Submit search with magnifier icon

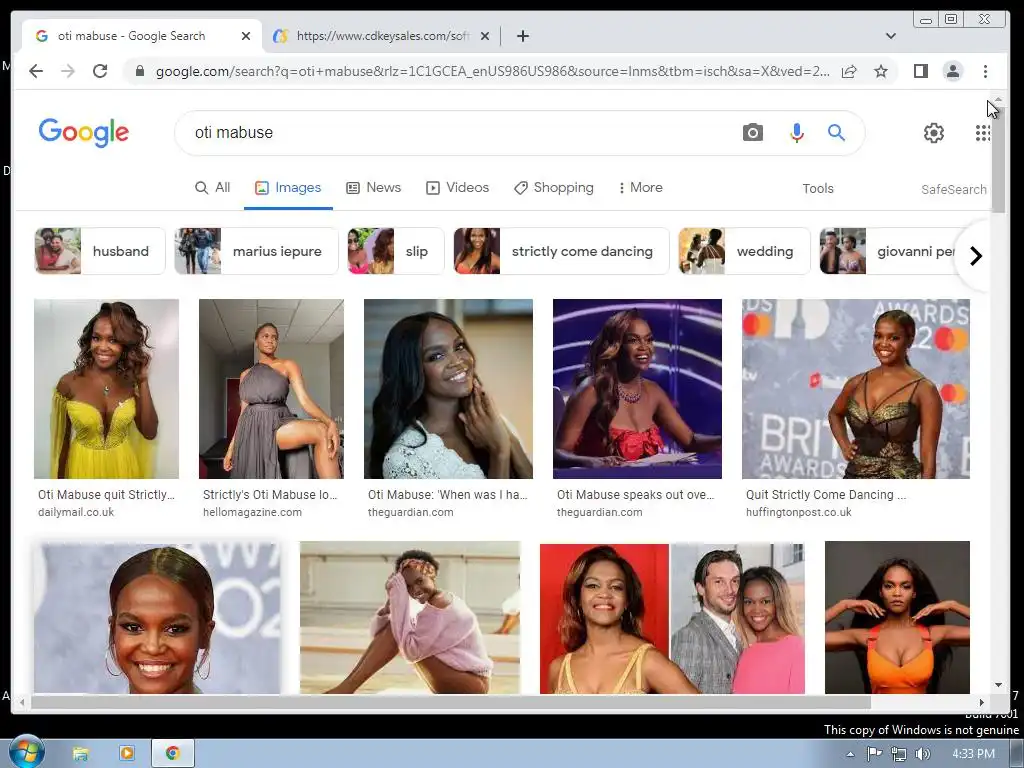pyautogui.click(x=837, y=133)
